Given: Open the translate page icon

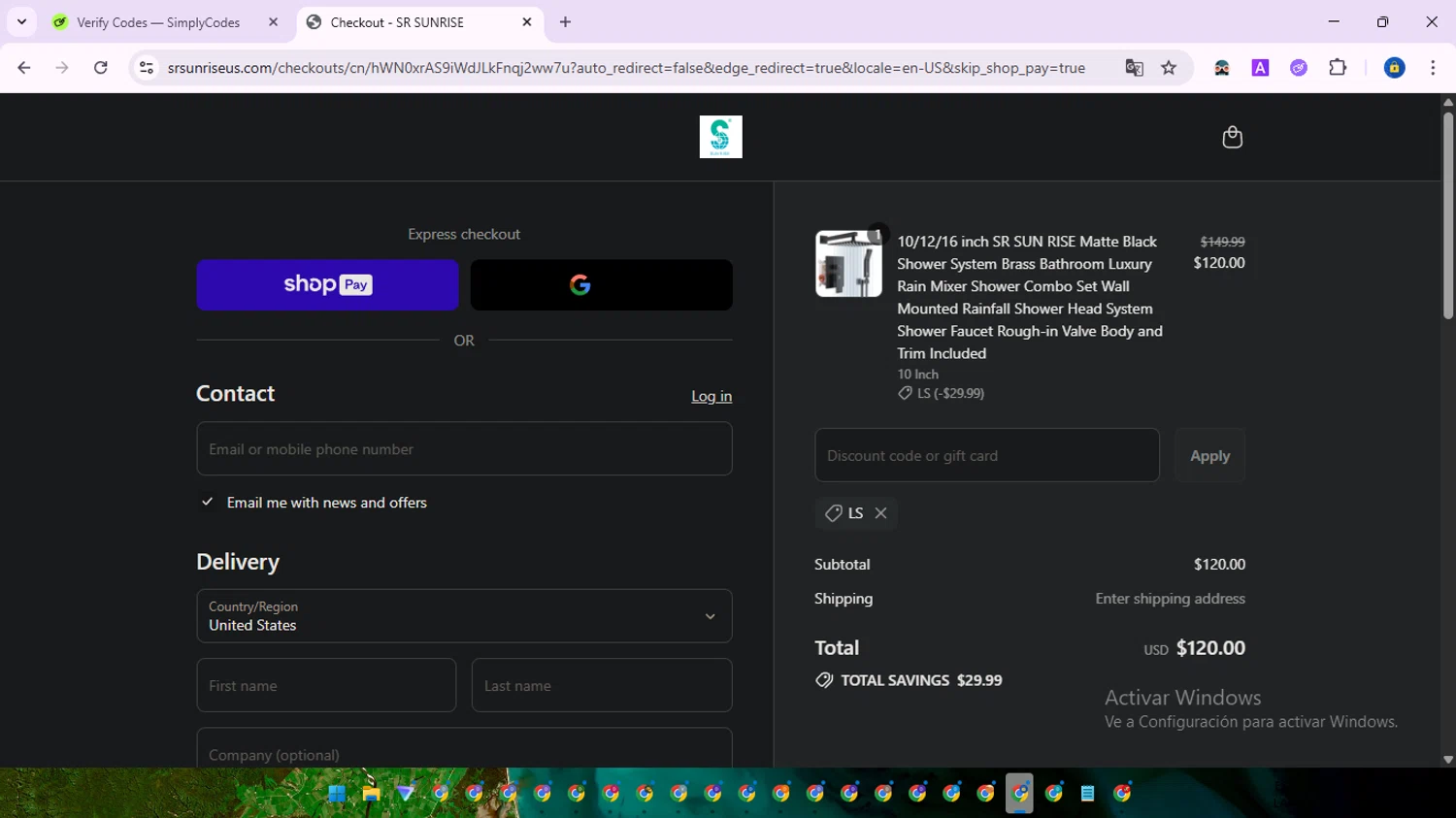Looking at the screenshot, I should point(1134,68).
